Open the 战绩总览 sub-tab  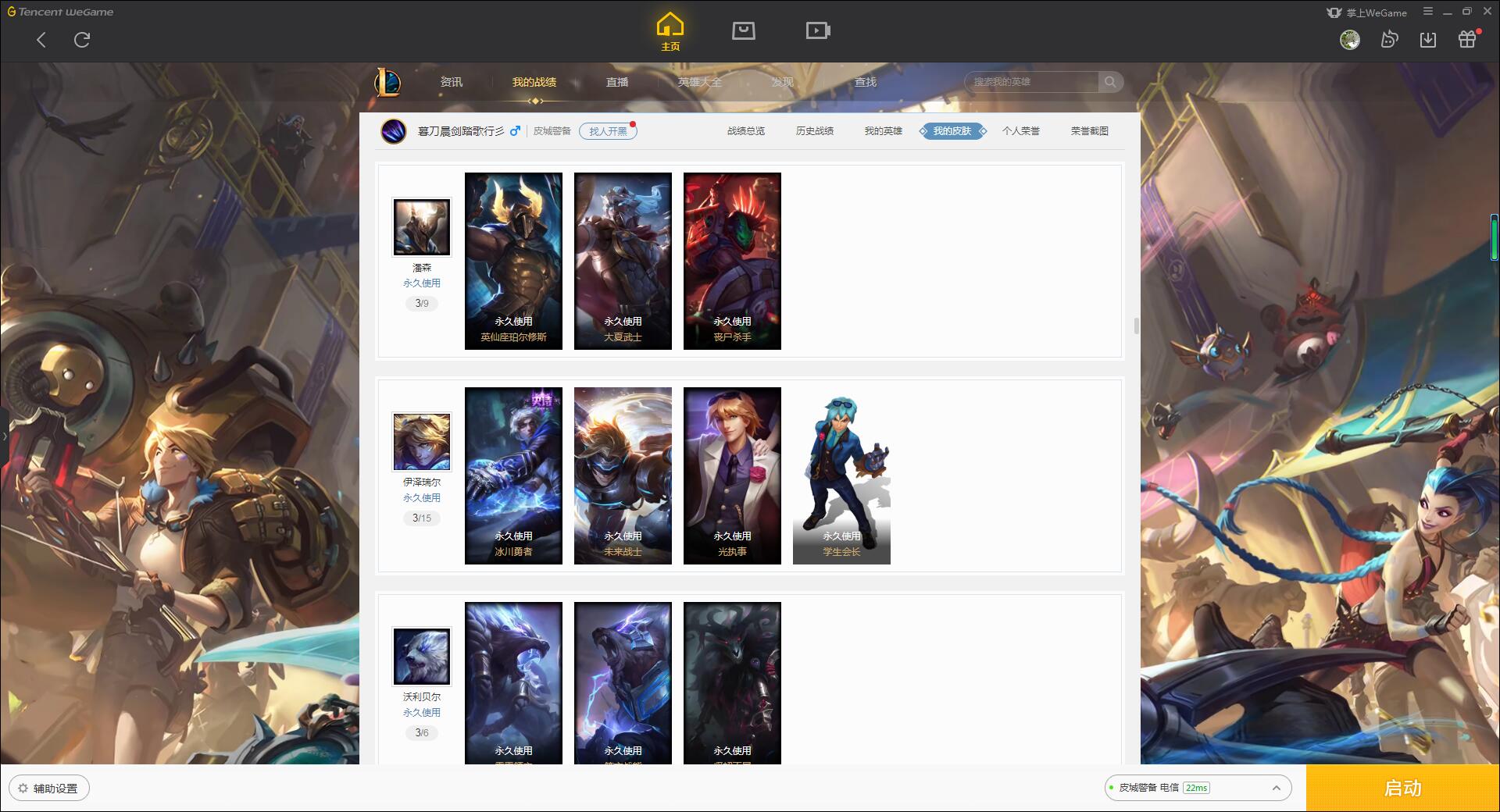(746, 131)
